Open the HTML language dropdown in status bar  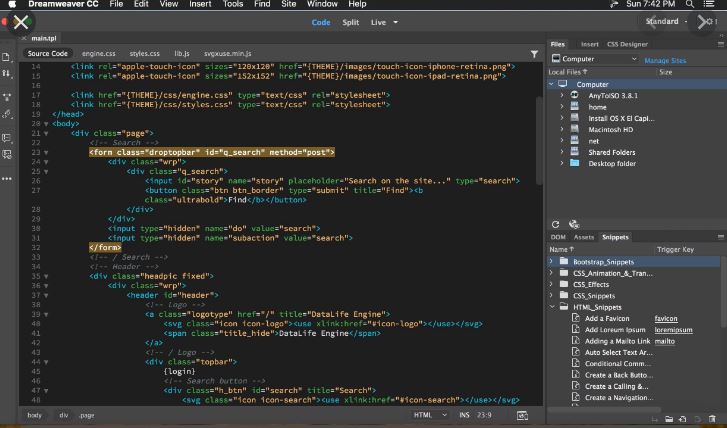(x=430, y=415)
